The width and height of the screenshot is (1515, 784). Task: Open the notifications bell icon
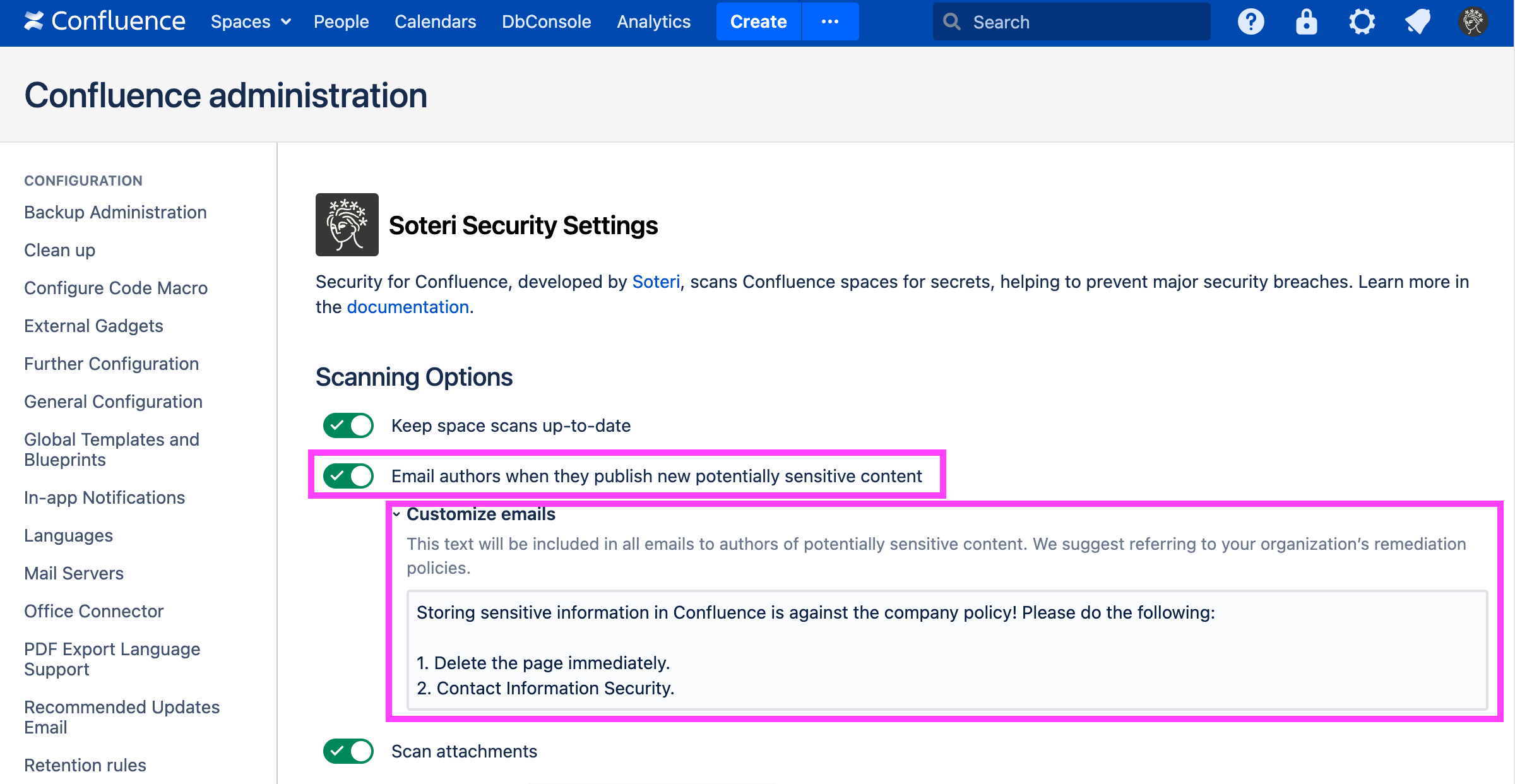coord(1417,22)
